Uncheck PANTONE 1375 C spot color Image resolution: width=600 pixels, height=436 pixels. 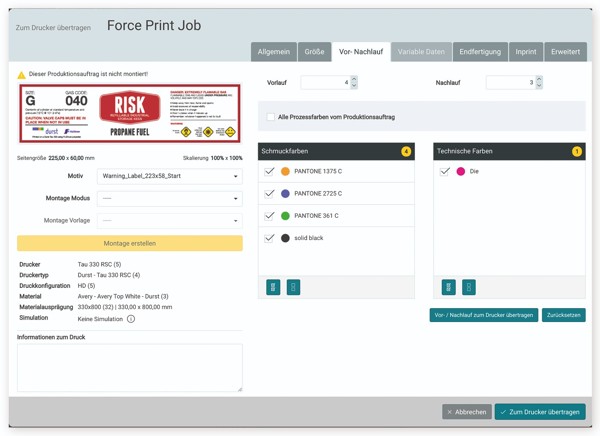270,172
